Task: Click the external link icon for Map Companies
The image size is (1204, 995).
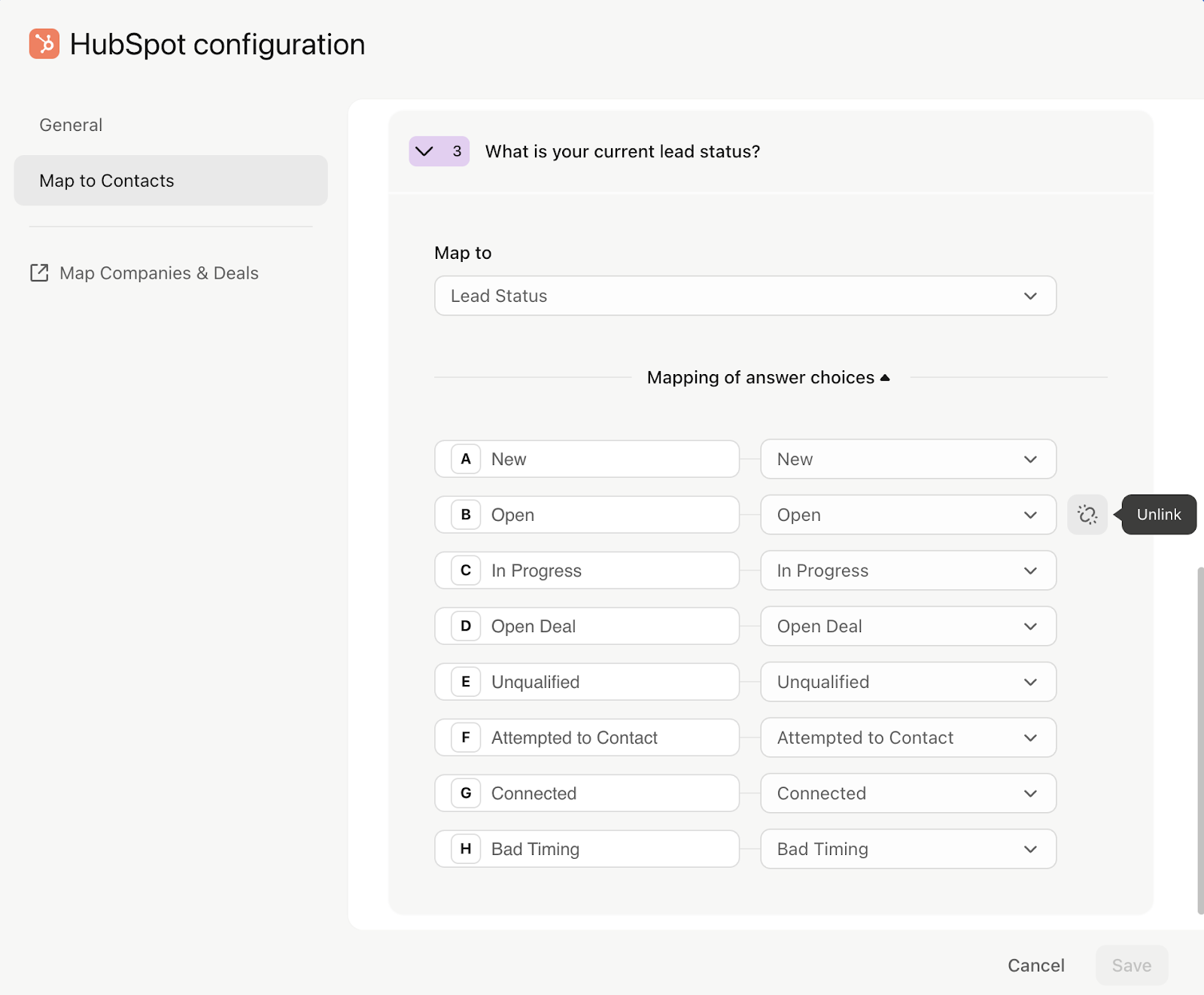Action: 39,272
